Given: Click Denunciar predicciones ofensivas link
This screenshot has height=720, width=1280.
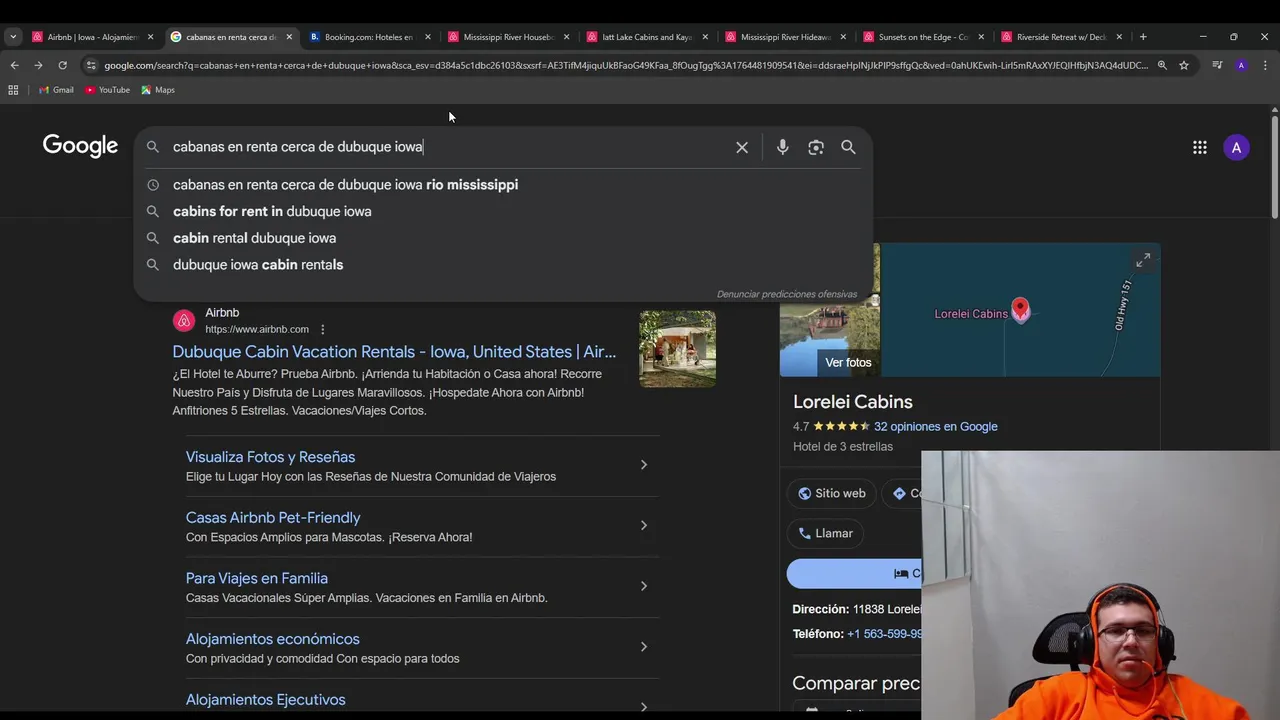Looking at the screenshot, I should pos(787,294).
